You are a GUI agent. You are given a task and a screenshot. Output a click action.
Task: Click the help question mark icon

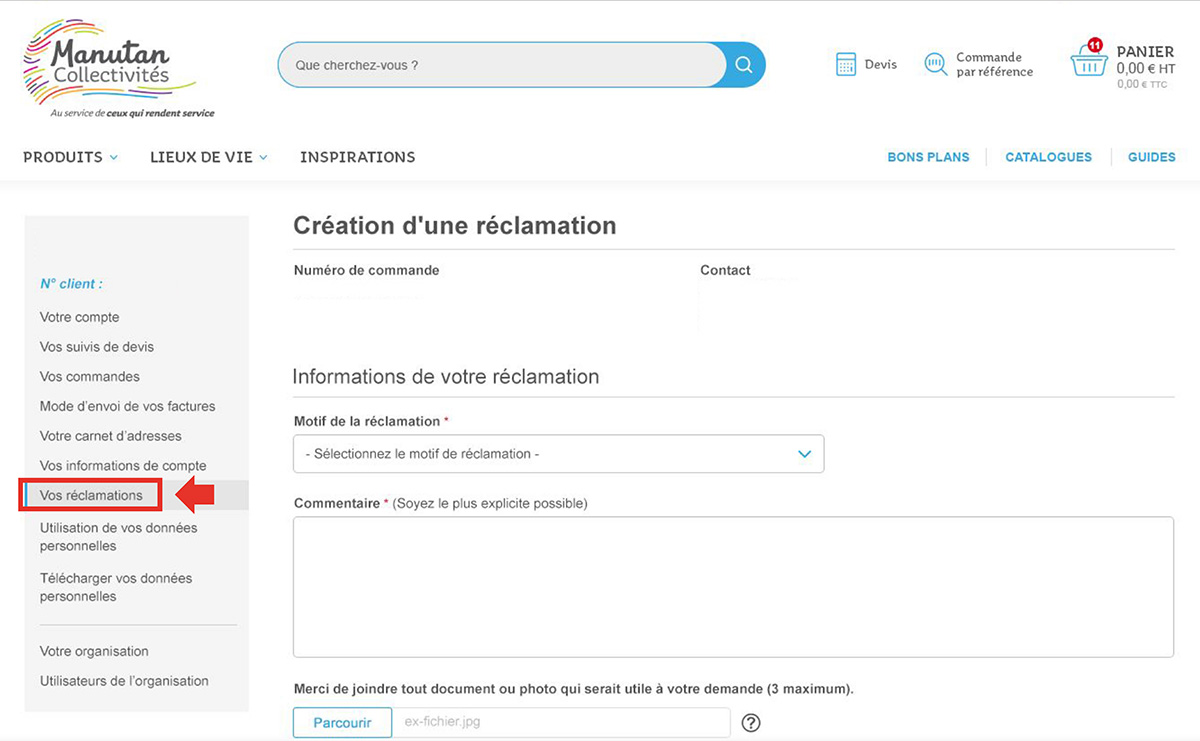click(x=751, y=722)
